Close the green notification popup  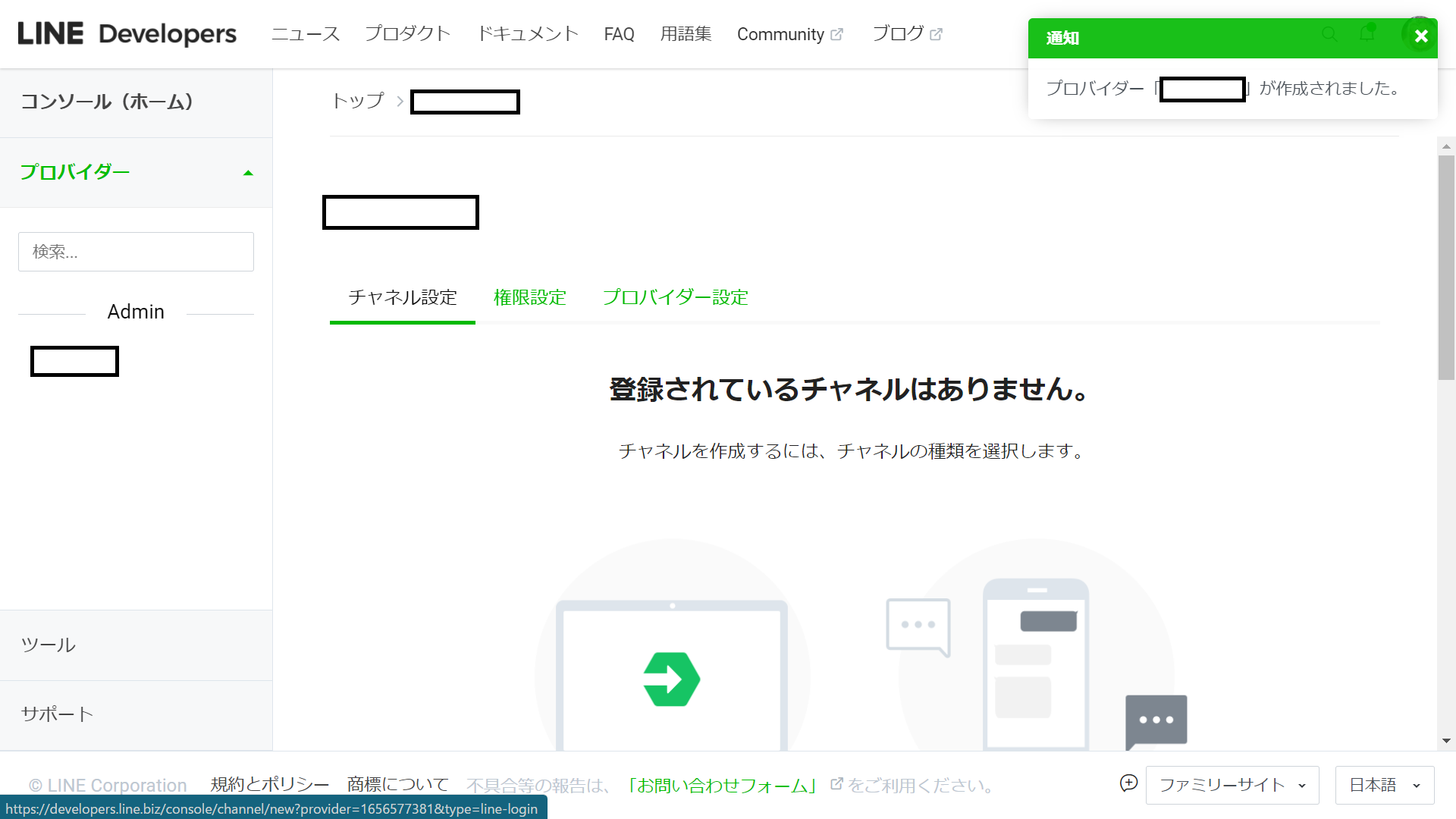click(1421, 36)
